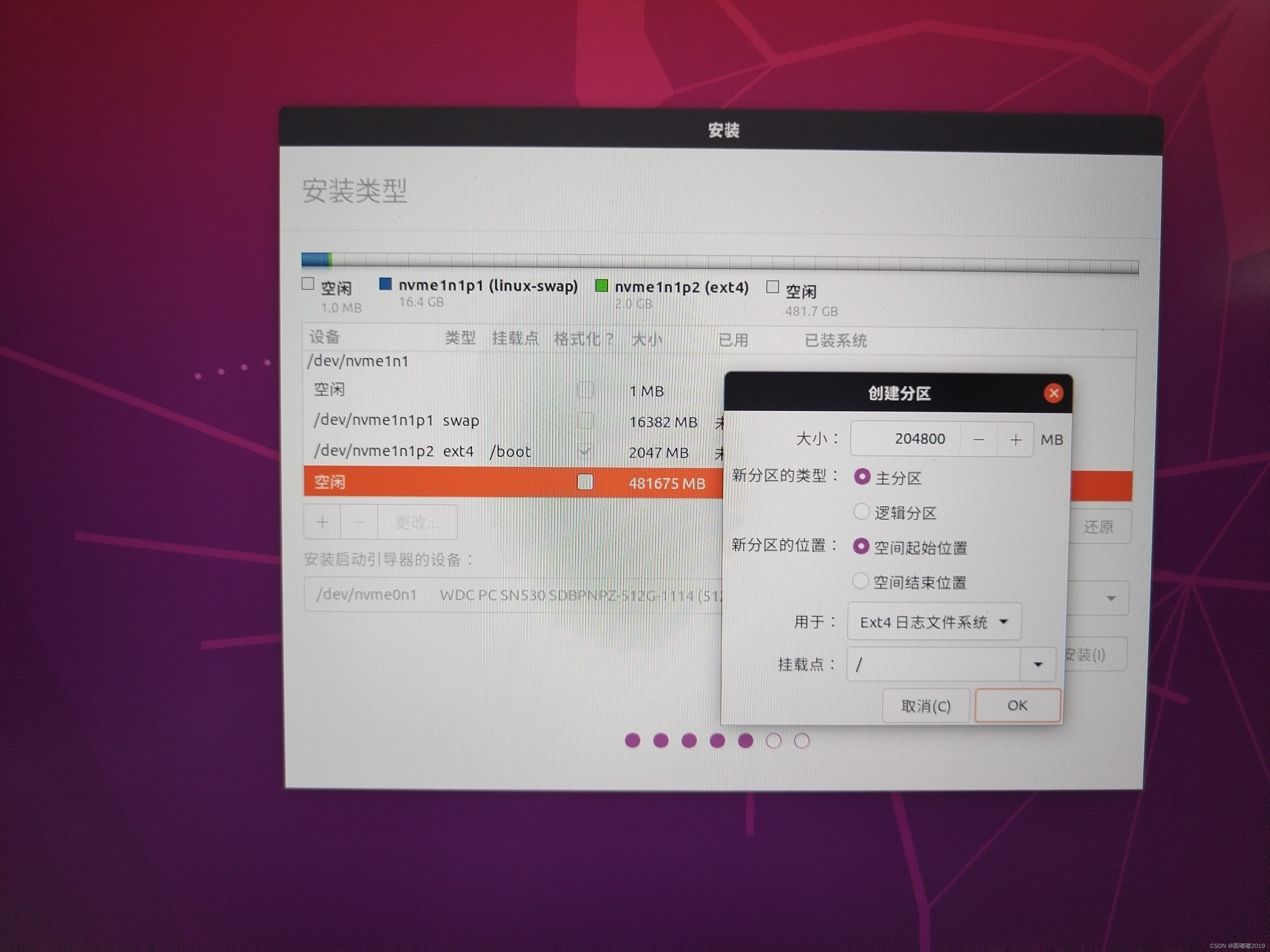Select the primary partition radio button
The height and width of the screenshot is (952, 1270).
pos(861,477)
